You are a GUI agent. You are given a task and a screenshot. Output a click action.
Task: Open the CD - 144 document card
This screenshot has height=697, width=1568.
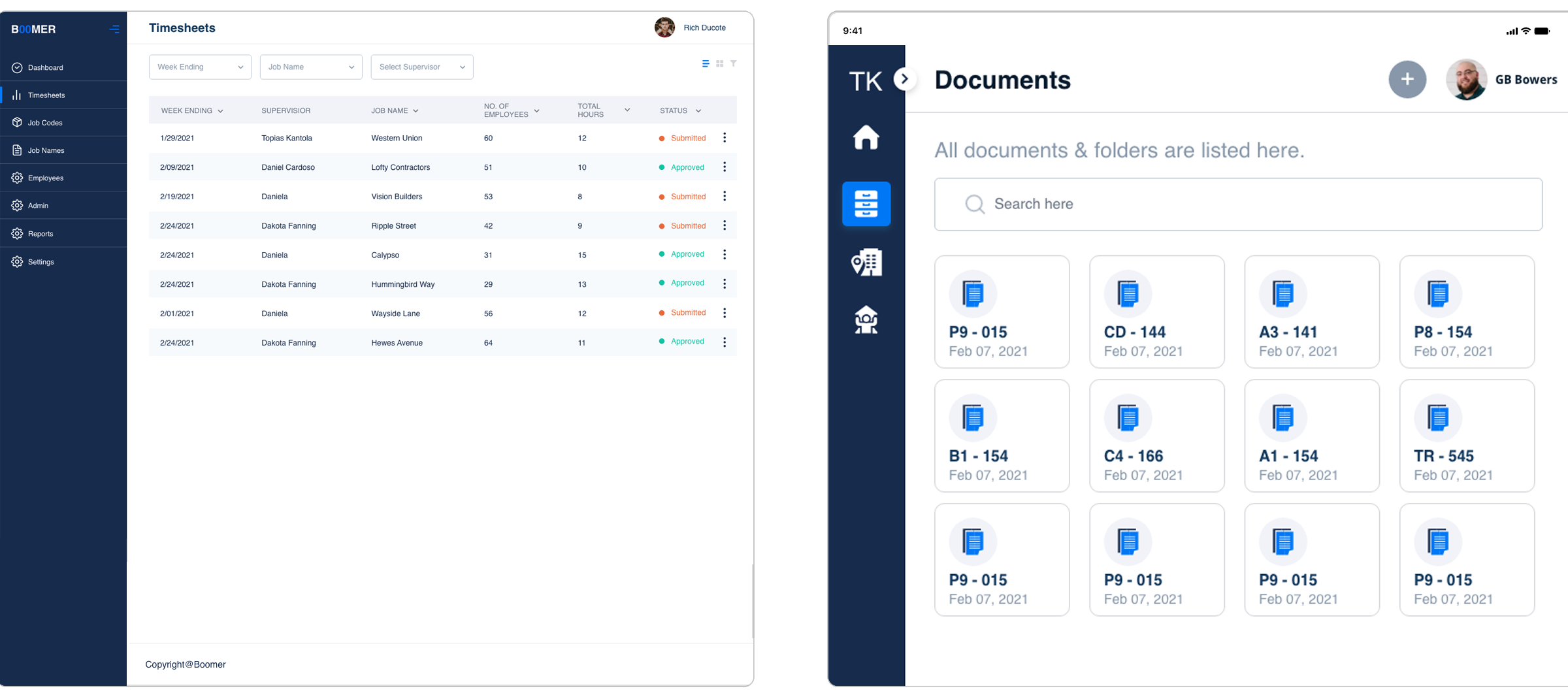click(1156, 312)
